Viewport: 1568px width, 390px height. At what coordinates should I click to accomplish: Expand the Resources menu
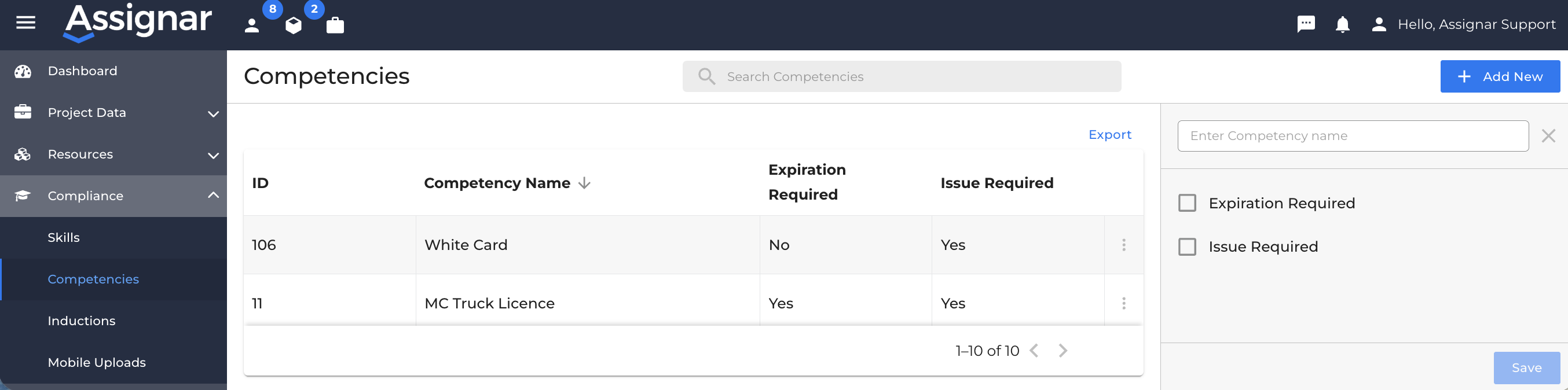[x=113, y=154]
